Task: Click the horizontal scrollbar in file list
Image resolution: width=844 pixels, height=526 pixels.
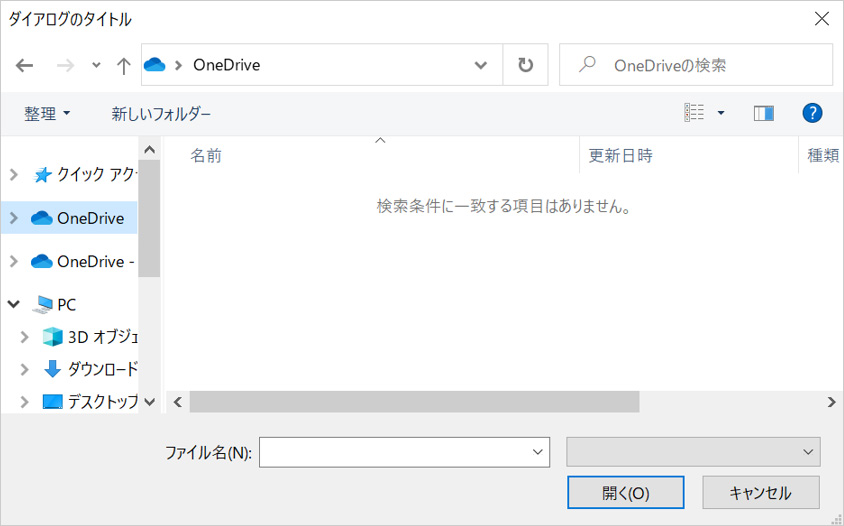Action: (x=414, y=401)
